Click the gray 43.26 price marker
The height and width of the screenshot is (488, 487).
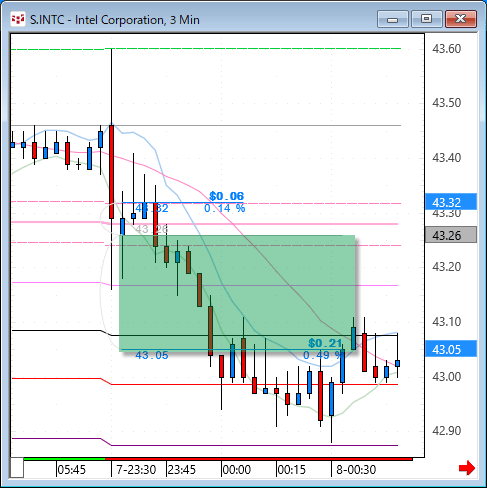(x=451, y=235)
